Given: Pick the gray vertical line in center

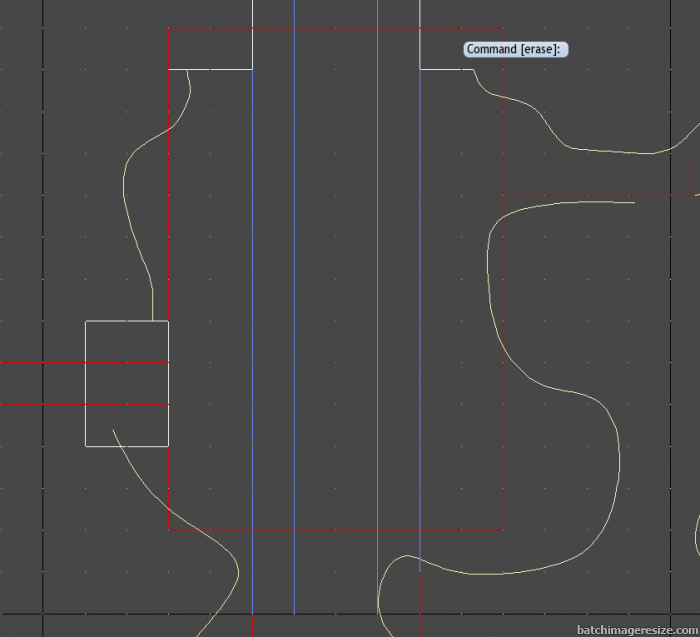Looking at the screenshot, I should 377,300.
